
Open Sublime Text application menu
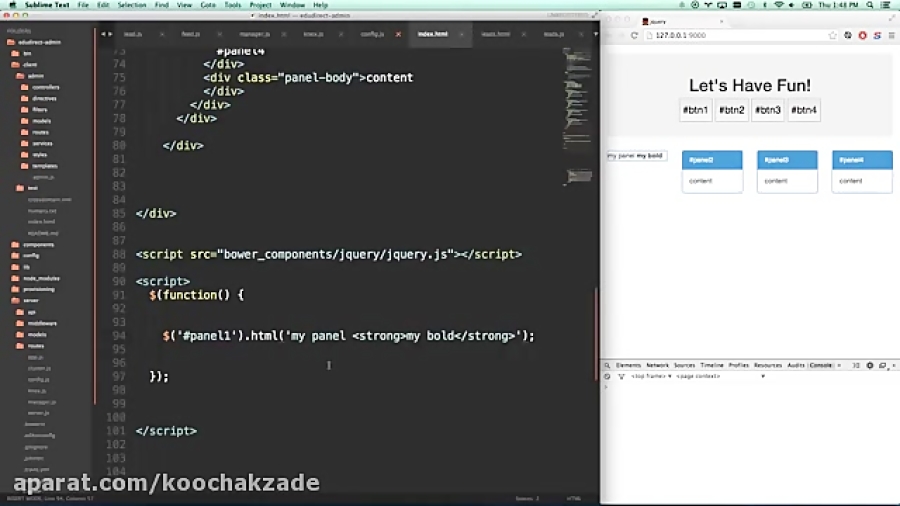point(47,5)
